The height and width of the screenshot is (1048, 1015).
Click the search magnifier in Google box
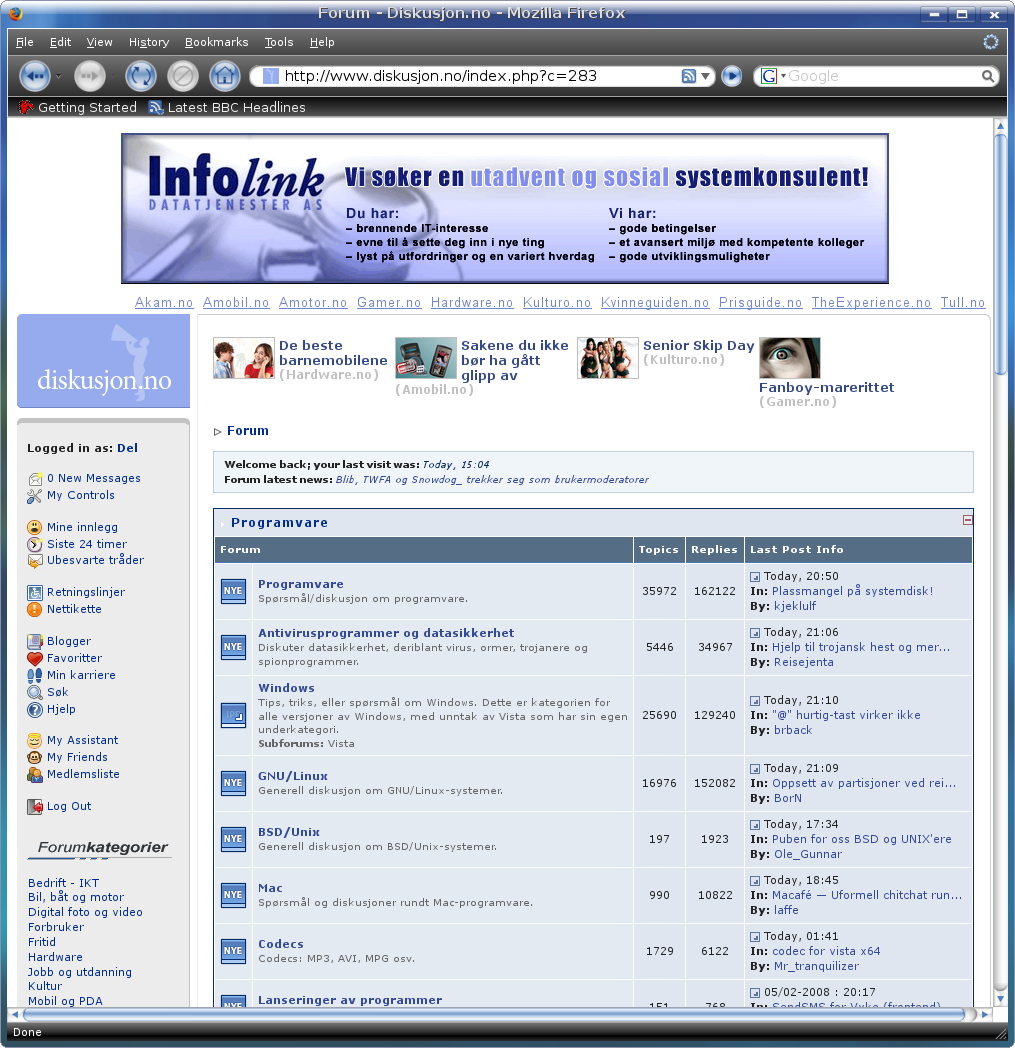coord(988,76)
